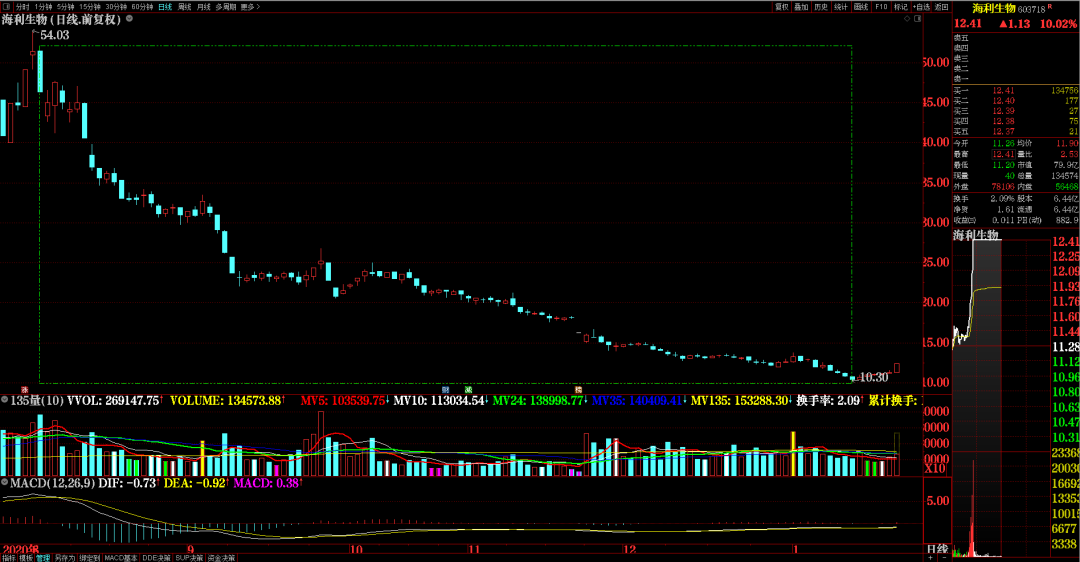The height and width of the screenshot is (562, 1080).
Task: Switch to the 分时 time-share view
Action: (x=23, y=7)
